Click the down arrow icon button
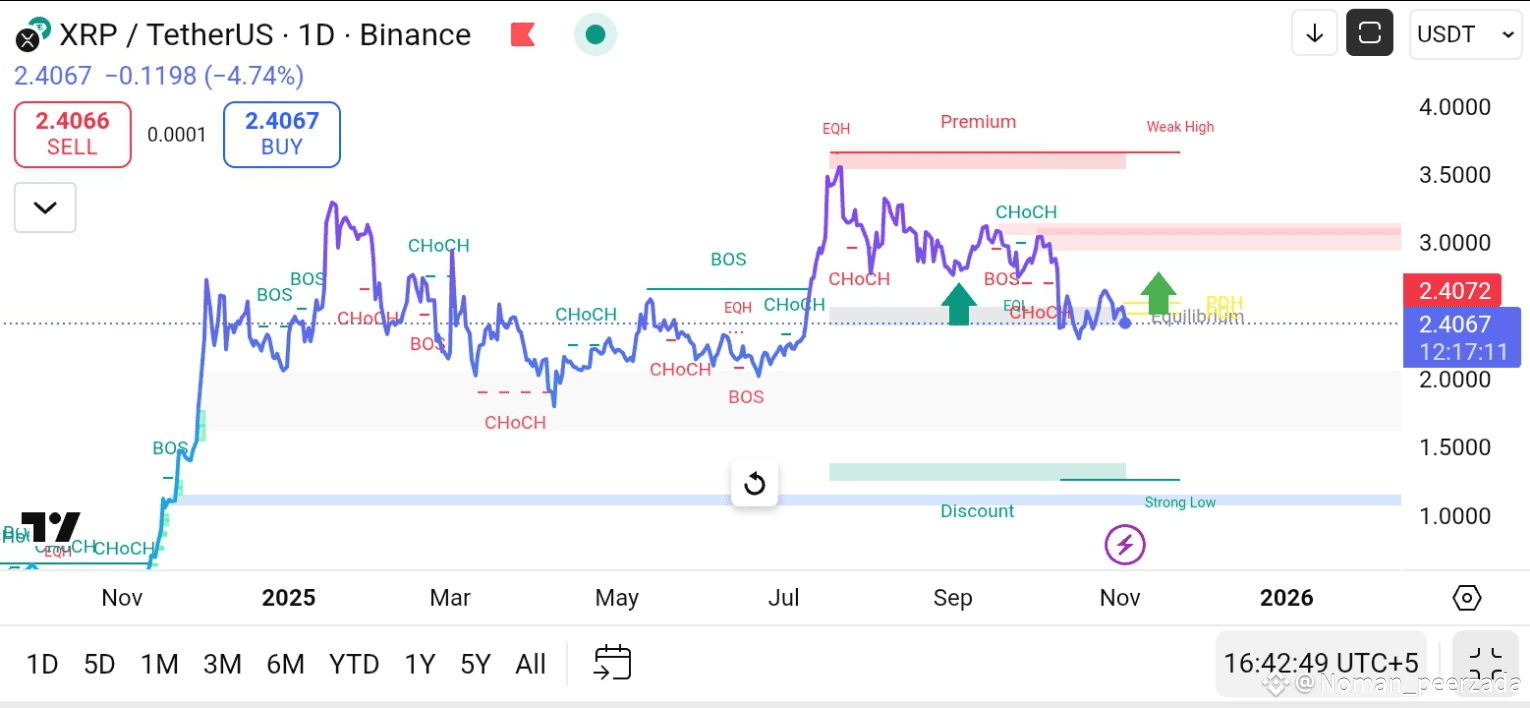Screen dimensions: 1530x708 pos(1314,34)
